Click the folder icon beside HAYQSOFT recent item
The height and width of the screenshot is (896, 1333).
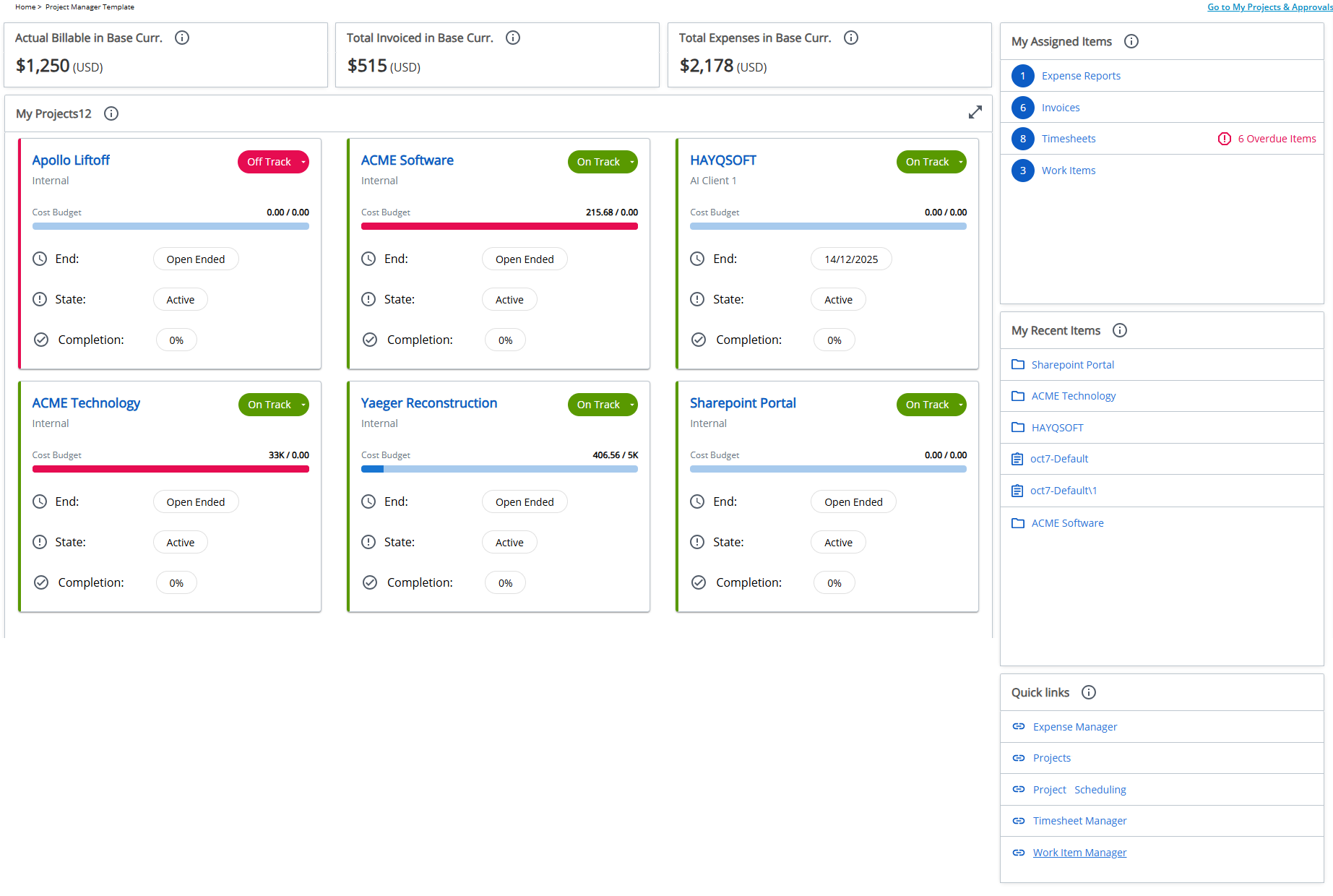pyautogui.click(x=1018, y=427)
